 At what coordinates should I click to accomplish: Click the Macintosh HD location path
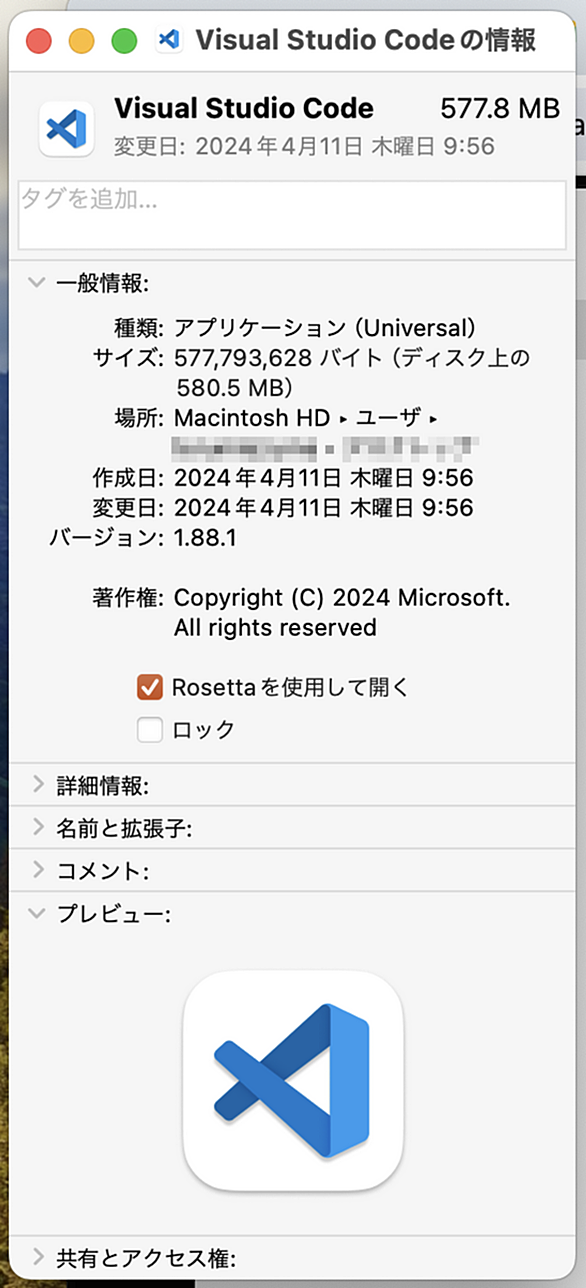(x=251, y=417)
